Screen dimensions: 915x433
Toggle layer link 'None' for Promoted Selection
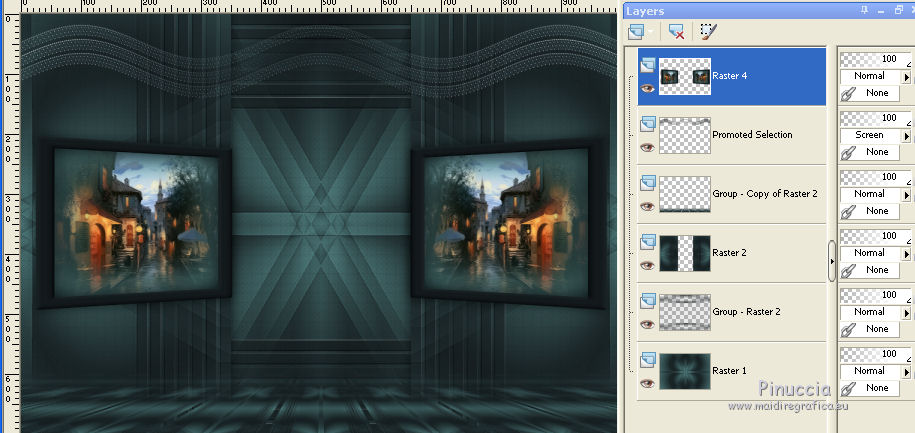870,152
